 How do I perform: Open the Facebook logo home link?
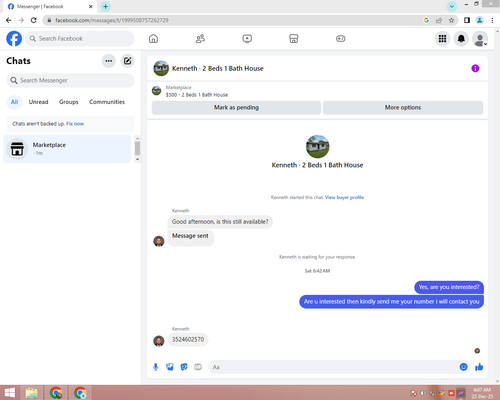click(14, 39)
